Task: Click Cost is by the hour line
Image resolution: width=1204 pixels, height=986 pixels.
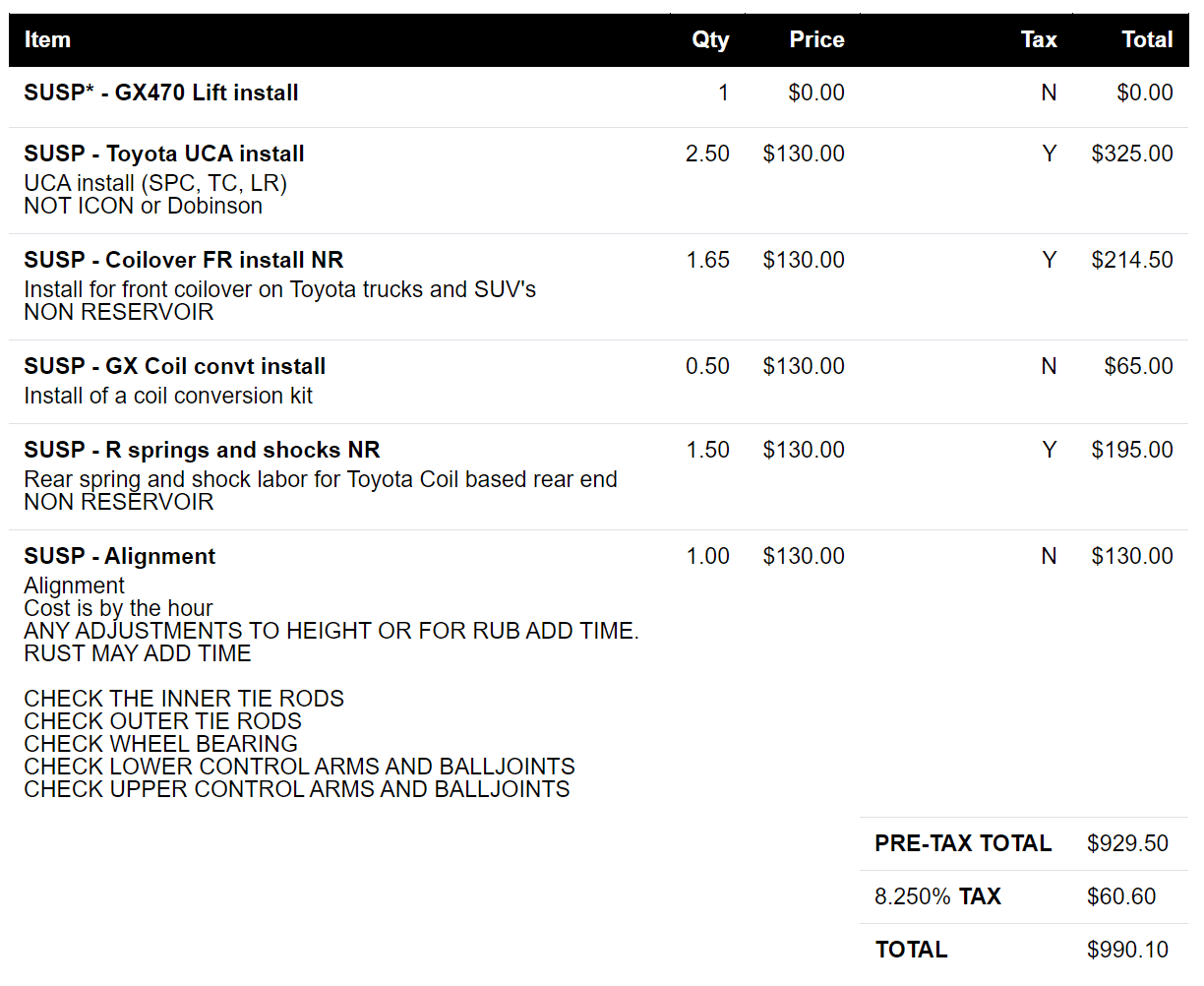Action: [x=118, y=608]
